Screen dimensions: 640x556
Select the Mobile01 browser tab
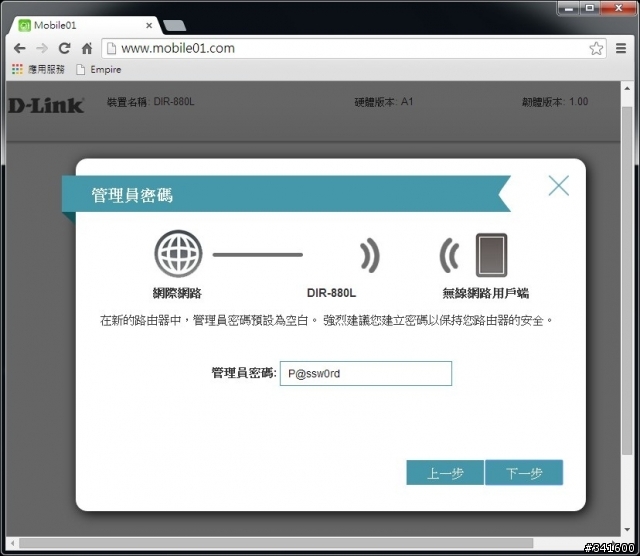tap(82, 25)
